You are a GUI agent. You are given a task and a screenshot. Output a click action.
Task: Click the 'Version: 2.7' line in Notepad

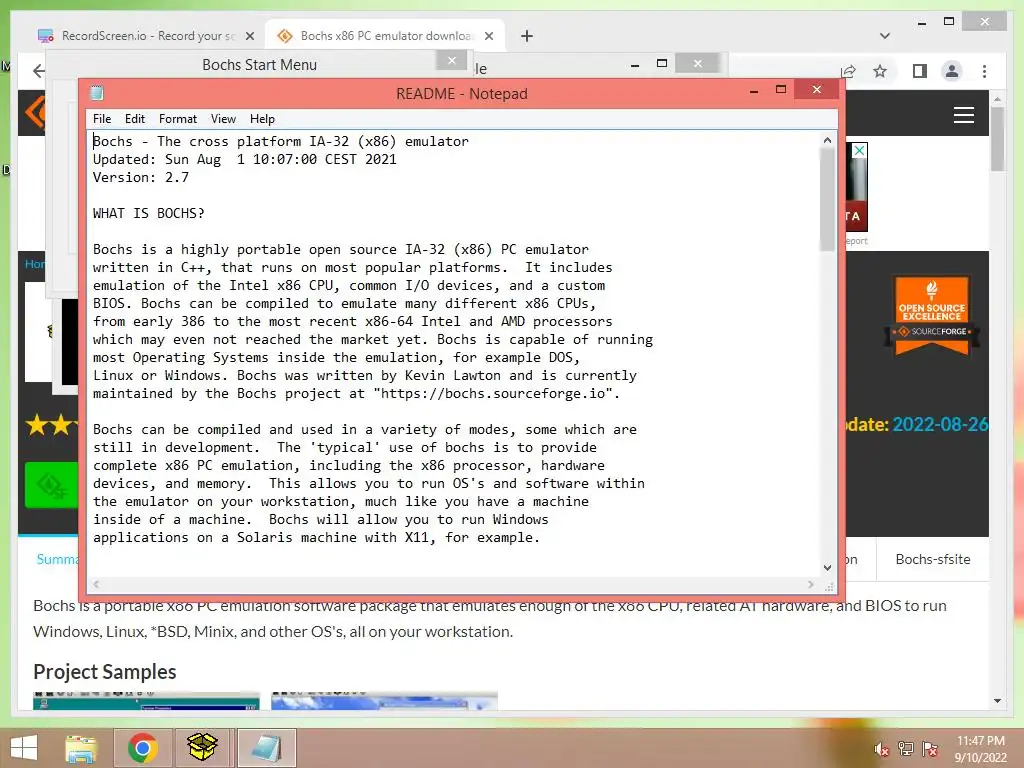point(140,178)
